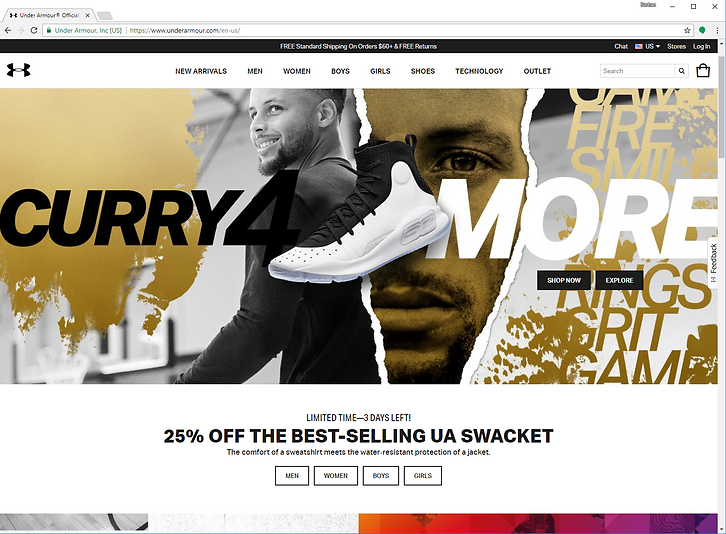726x534 pixels.
Task: Open the Feedback side tab
Action: pos(713,263)
